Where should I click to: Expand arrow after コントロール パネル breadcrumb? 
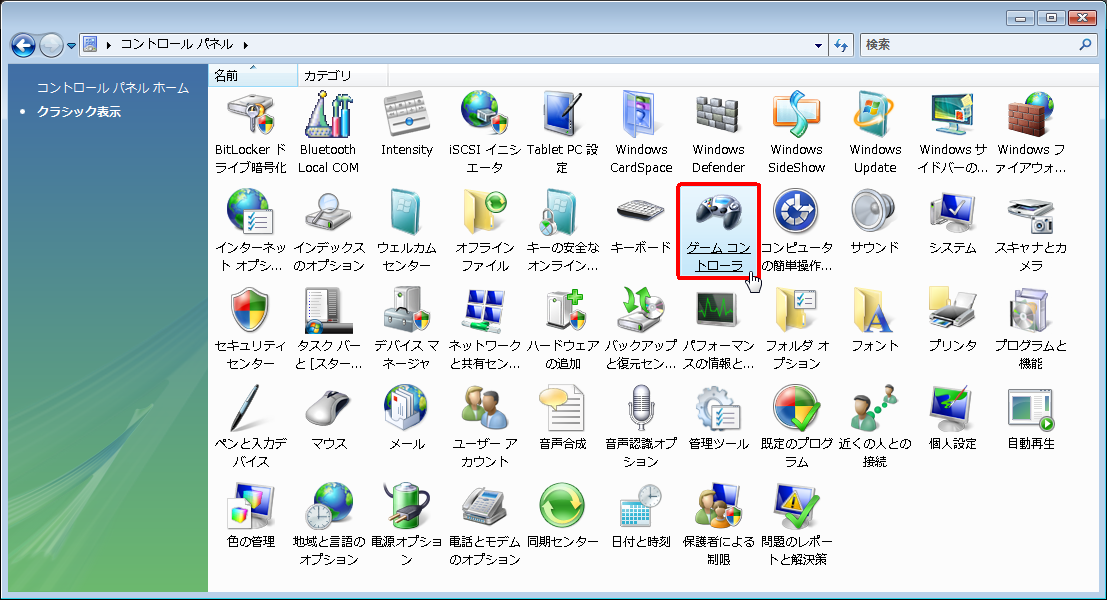click(x=246, y=44)
